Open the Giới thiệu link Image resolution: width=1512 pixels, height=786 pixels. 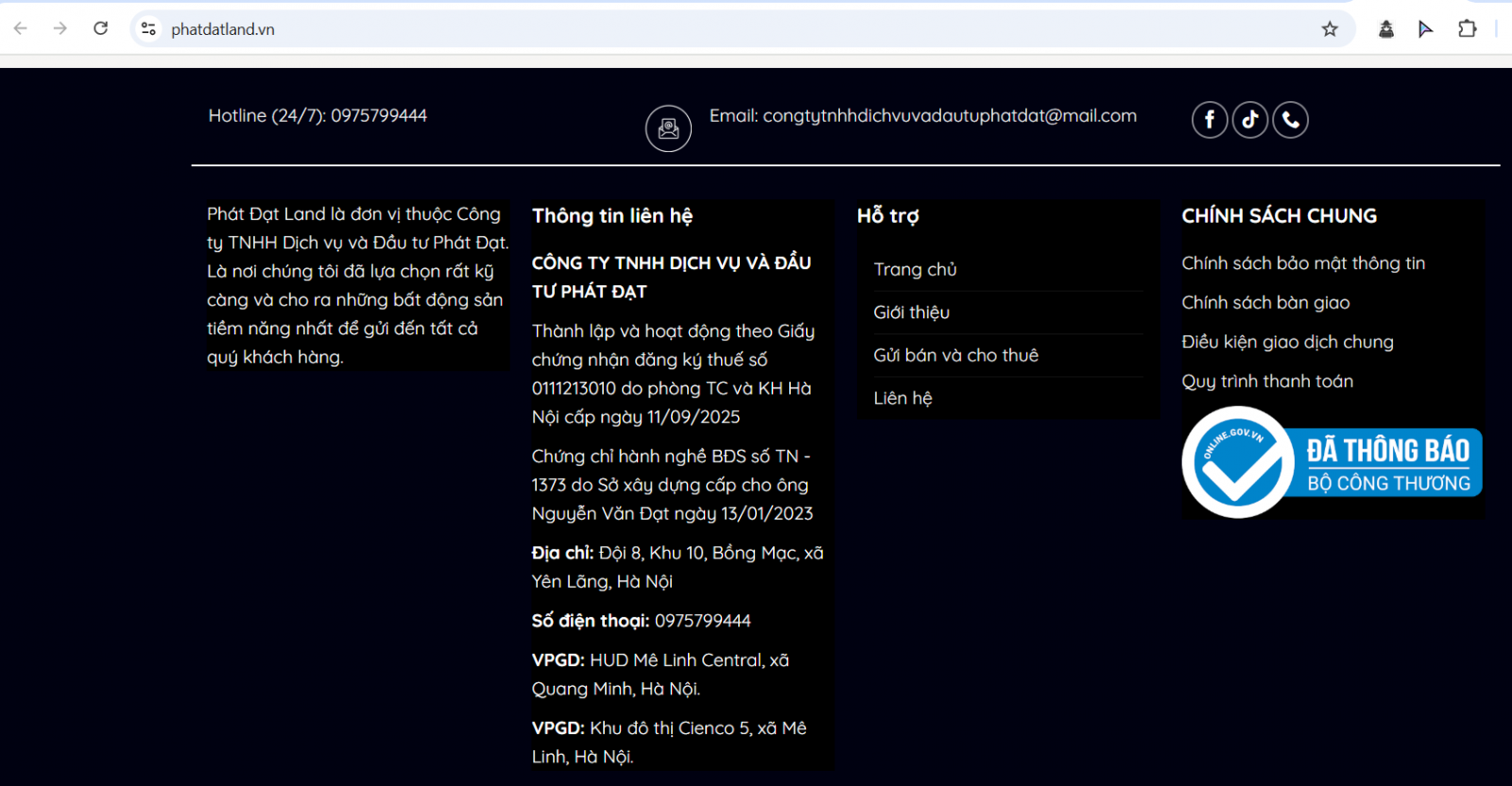click(911, 313)
